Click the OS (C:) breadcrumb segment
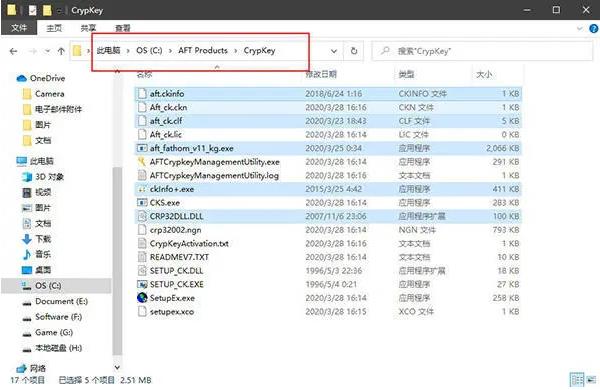Image resolution: width=600 pixels, height=390 pixels. point(149,51)
